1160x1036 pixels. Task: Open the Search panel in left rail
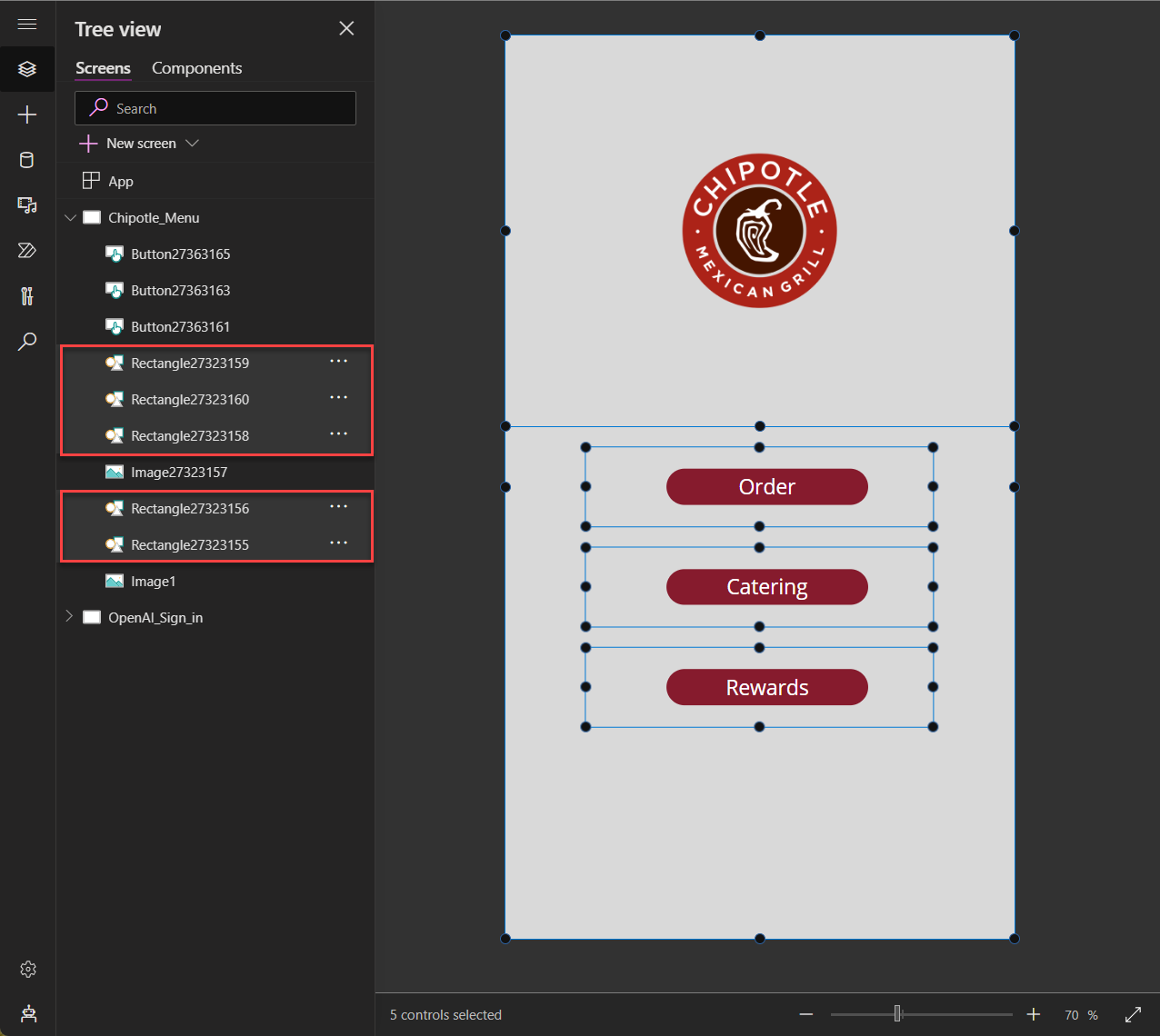pyautogui.click(x=27, y=341)
